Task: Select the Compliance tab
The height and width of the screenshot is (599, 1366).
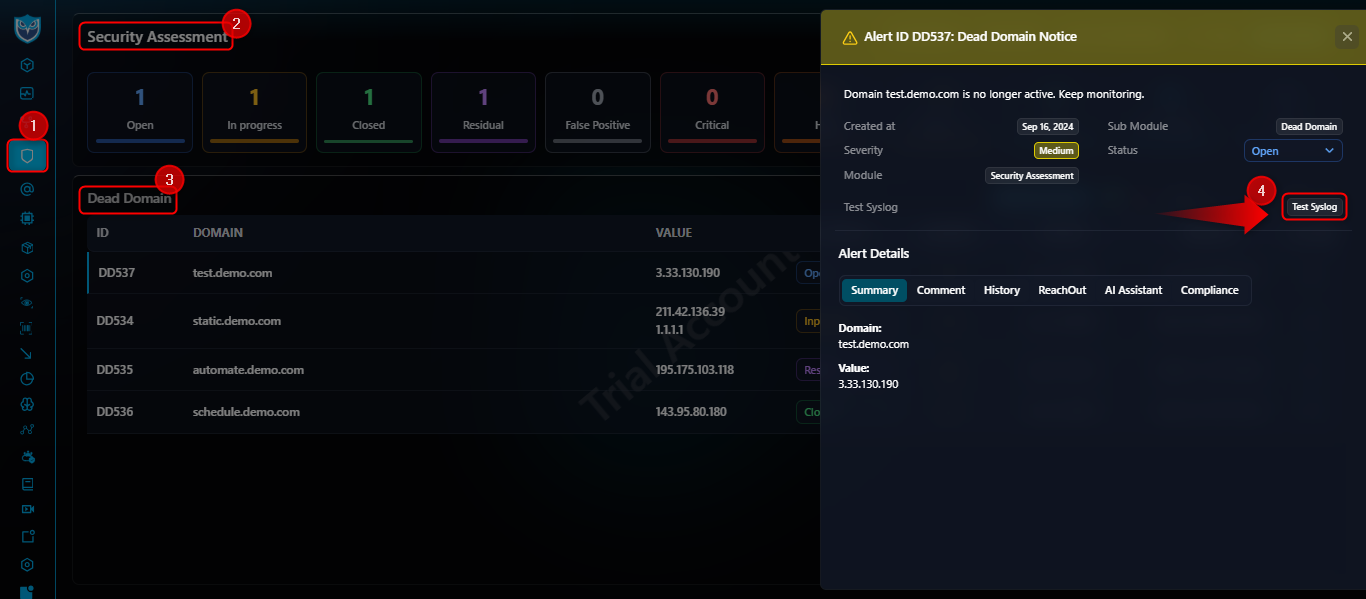Action: pyautogui.click(x=1209, y=290)
